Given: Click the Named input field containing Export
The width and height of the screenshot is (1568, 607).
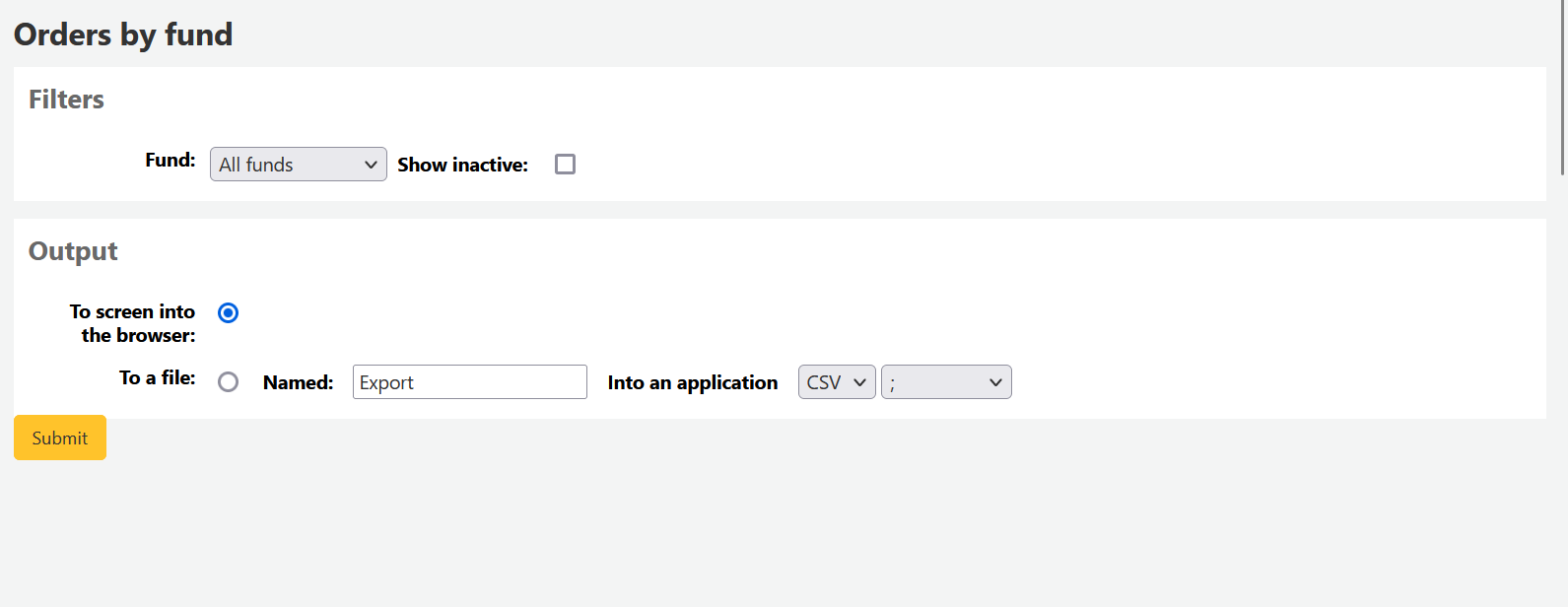Looking at the screenshot, I should click(469, 382).
